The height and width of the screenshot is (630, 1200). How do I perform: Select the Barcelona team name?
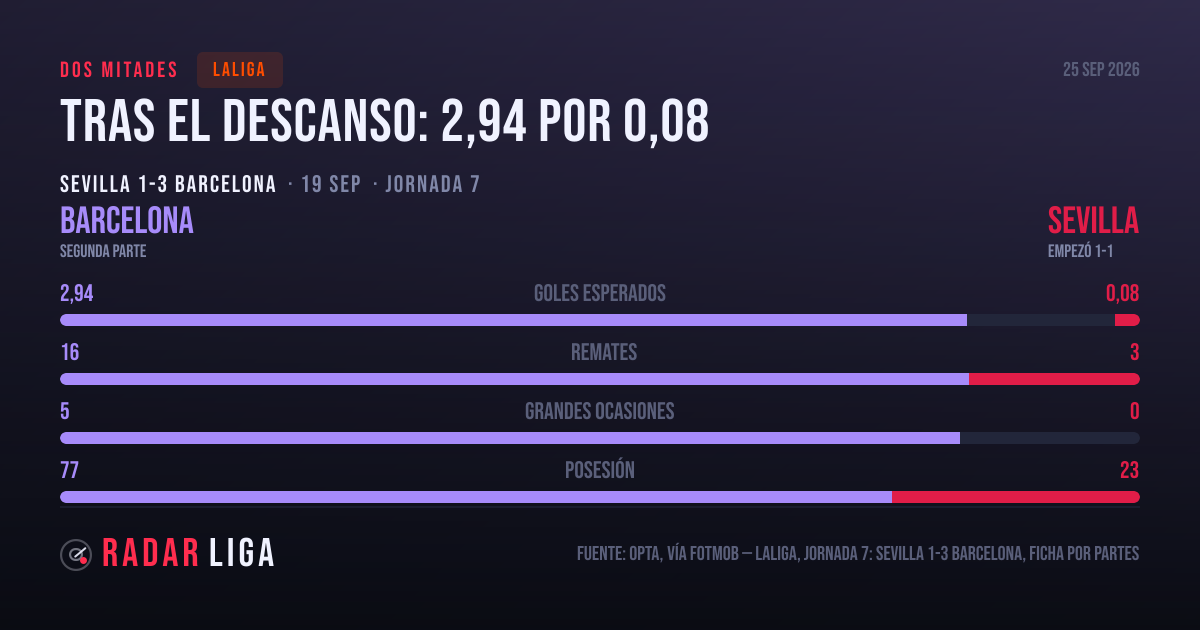[x=127, y=220]
